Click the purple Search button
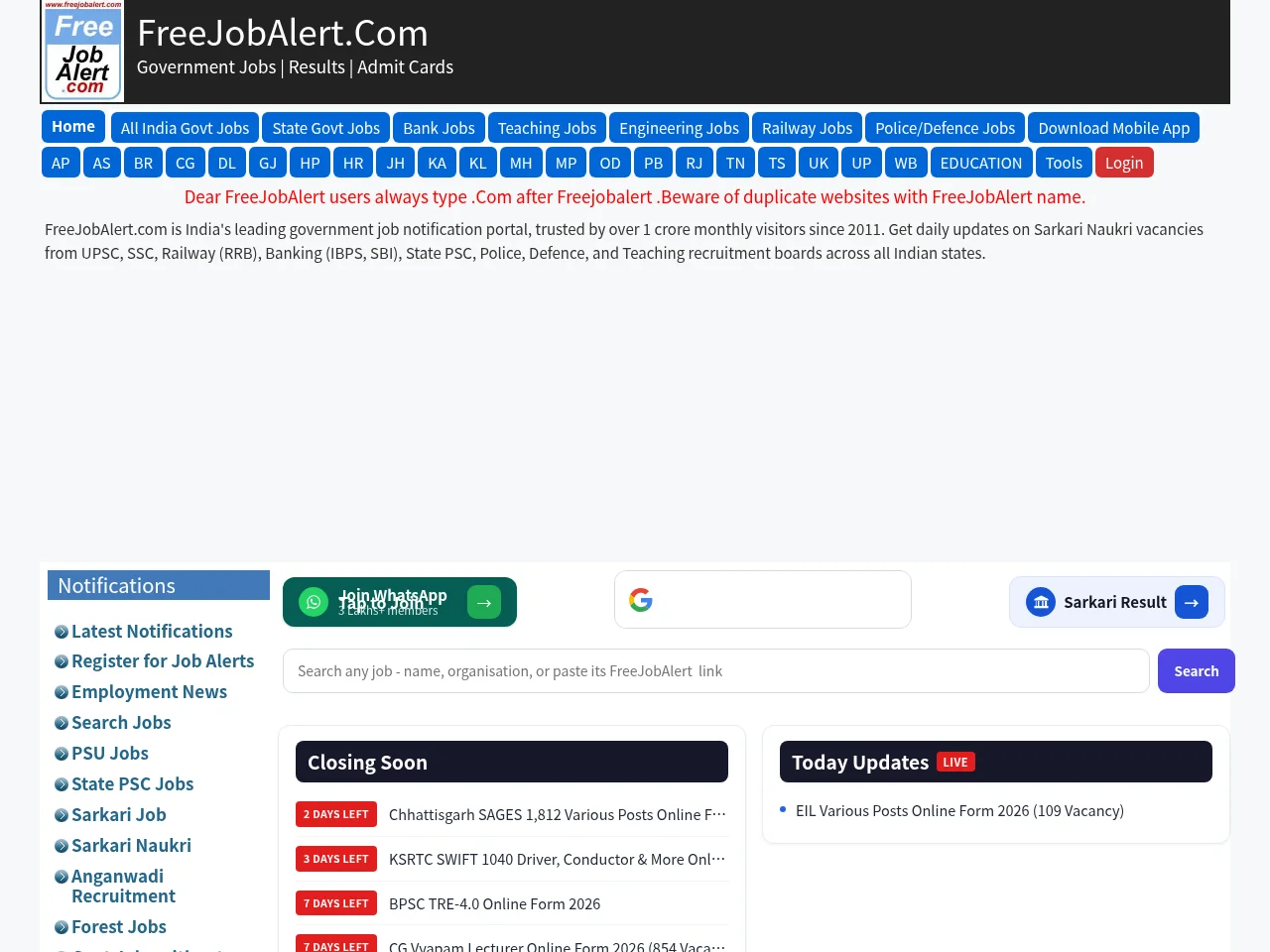This screenshot has width=1270, height=952. pos(1197,671)
